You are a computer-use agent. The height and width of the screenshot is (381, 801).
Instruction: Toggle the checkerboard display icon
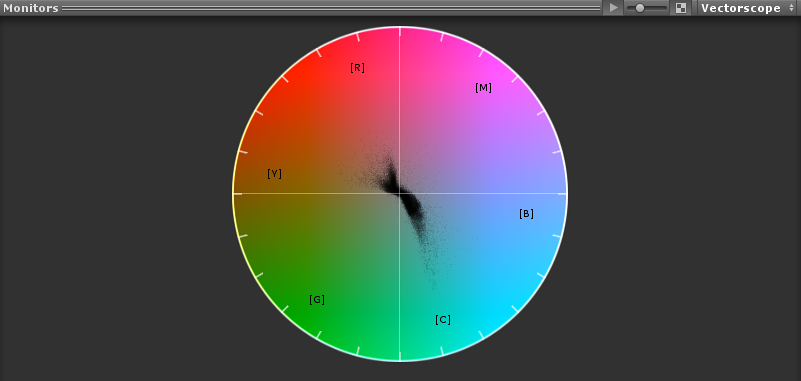coord(681,8)
